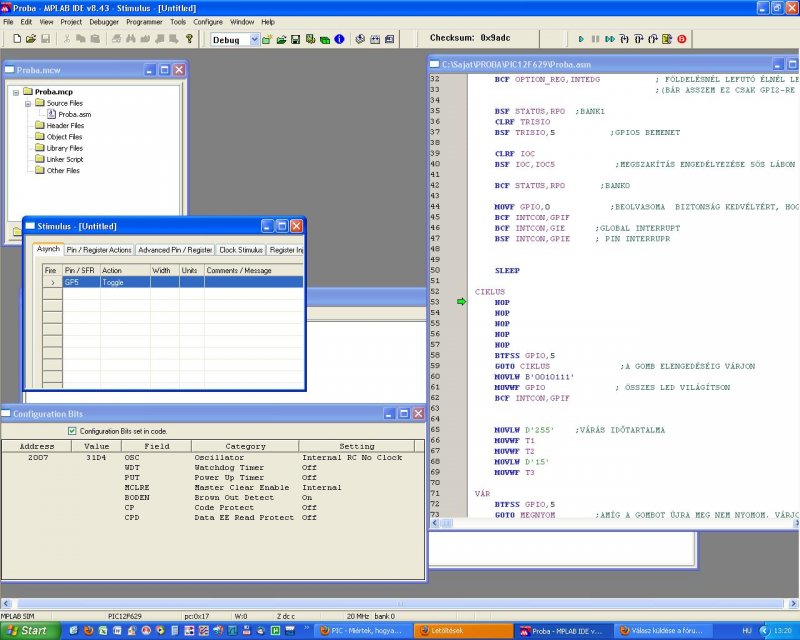Click the blue Project Info icon
The height and width of the screenshot is (640, 800).
[339, 39]
